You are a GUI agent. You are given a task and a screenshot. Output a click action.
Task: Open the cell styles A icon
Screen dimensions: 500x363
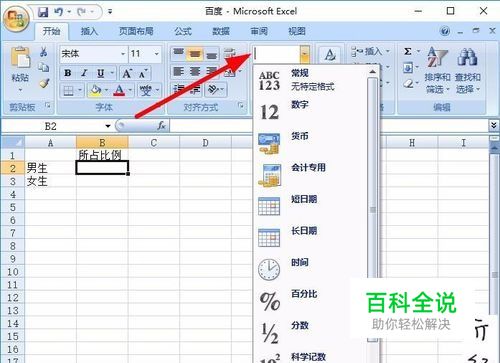pos(329,55)
